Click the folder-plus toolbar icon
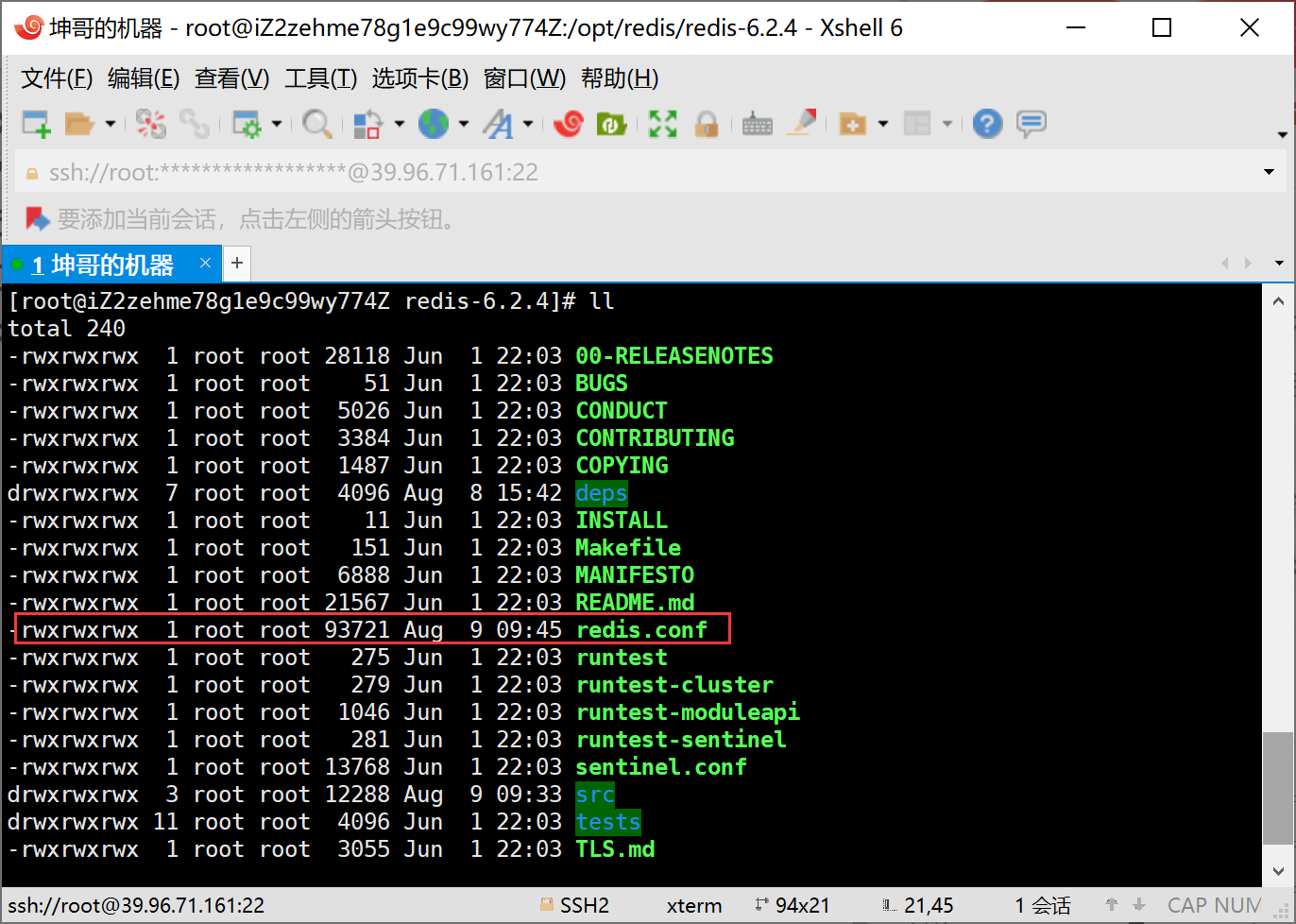Viewport: 1296px width, 924px height. (x=853, y=124)
